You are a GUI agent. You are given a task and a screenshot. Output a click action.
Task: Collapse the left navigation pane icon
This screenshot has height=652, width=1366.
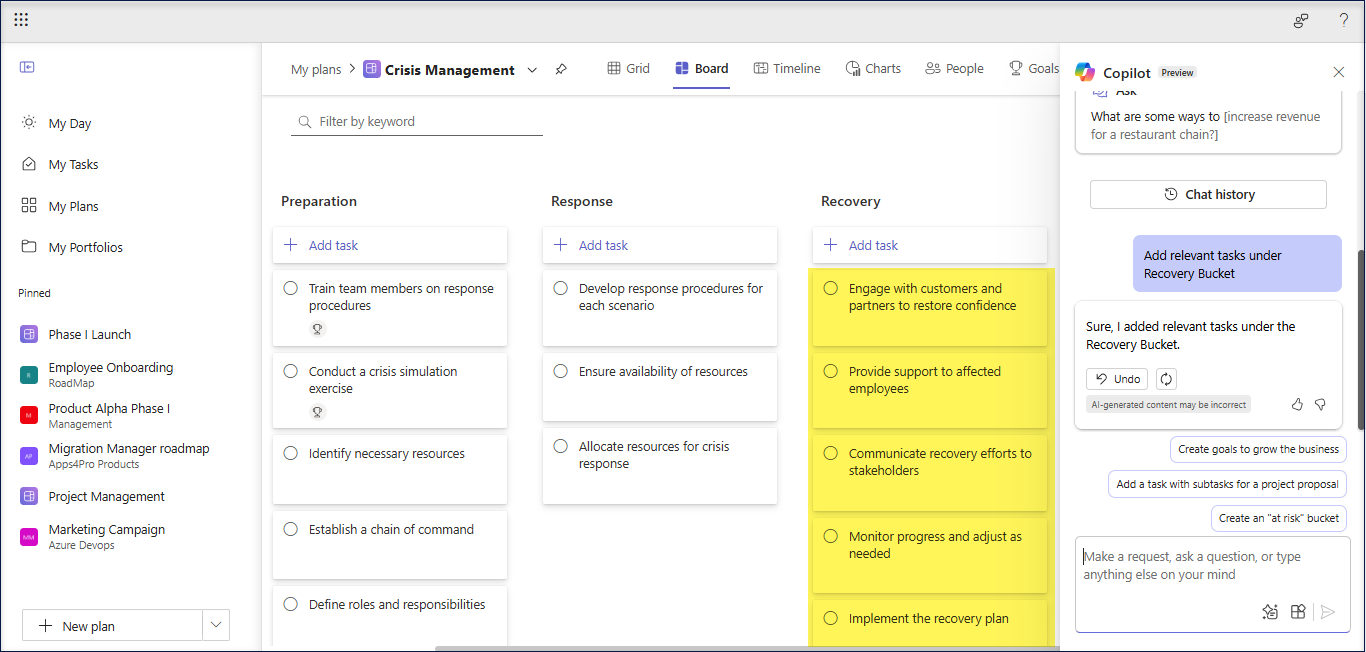pyautogui.click(x=27, y=67)
